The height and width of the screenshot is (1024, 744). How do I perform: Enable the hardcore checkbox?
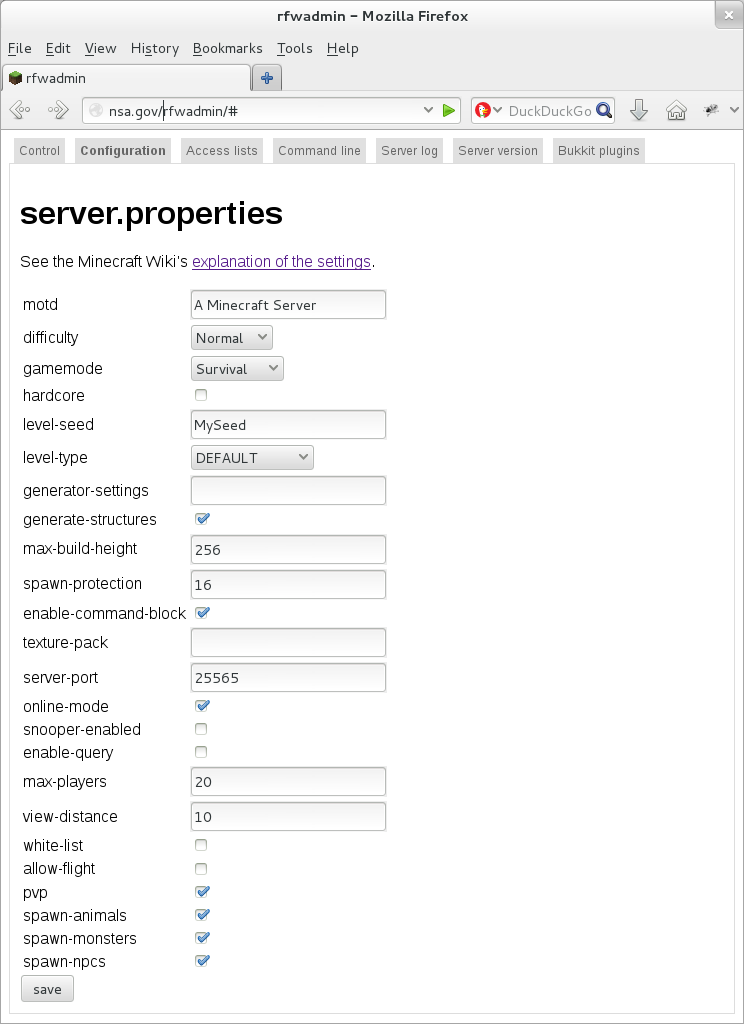[x=201, y=396]
